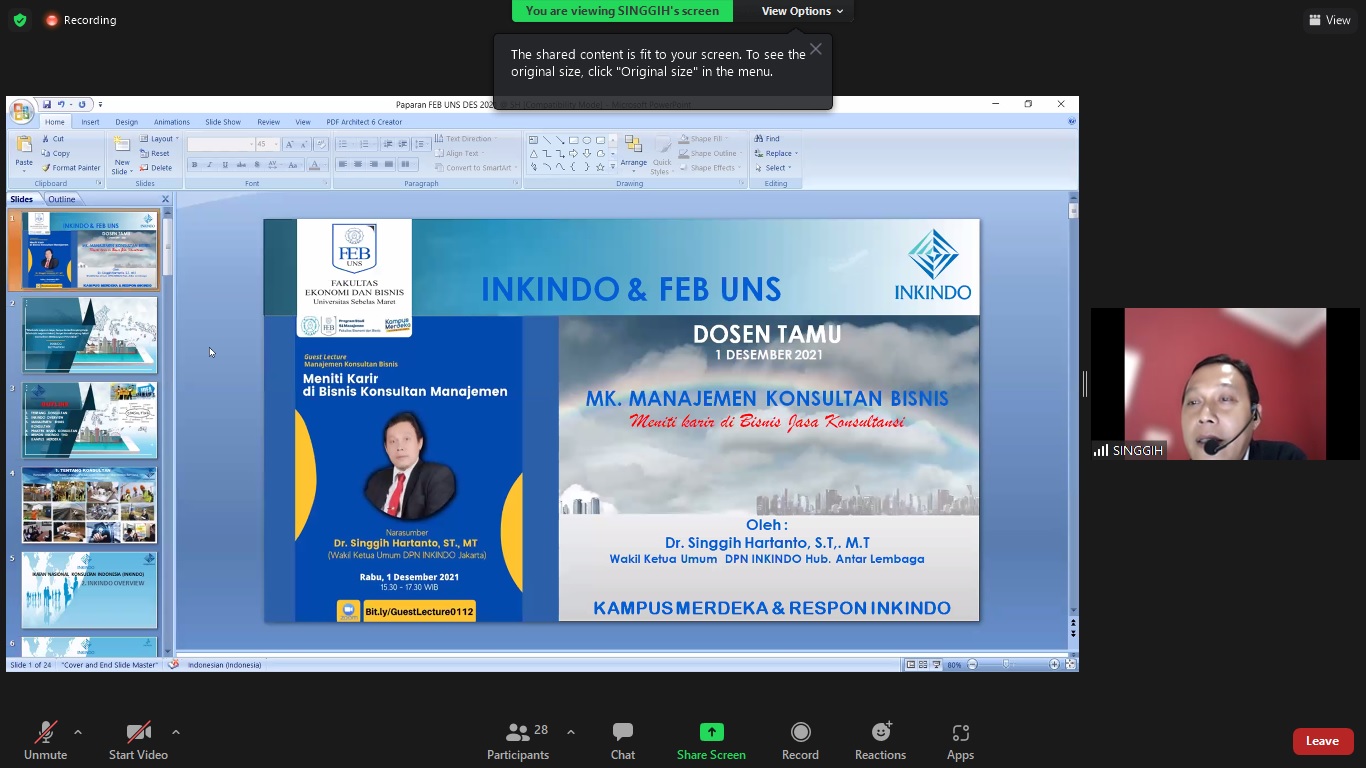Open the Arrange menu
The width and height of the screenshot is (1366, 768).
633,154
